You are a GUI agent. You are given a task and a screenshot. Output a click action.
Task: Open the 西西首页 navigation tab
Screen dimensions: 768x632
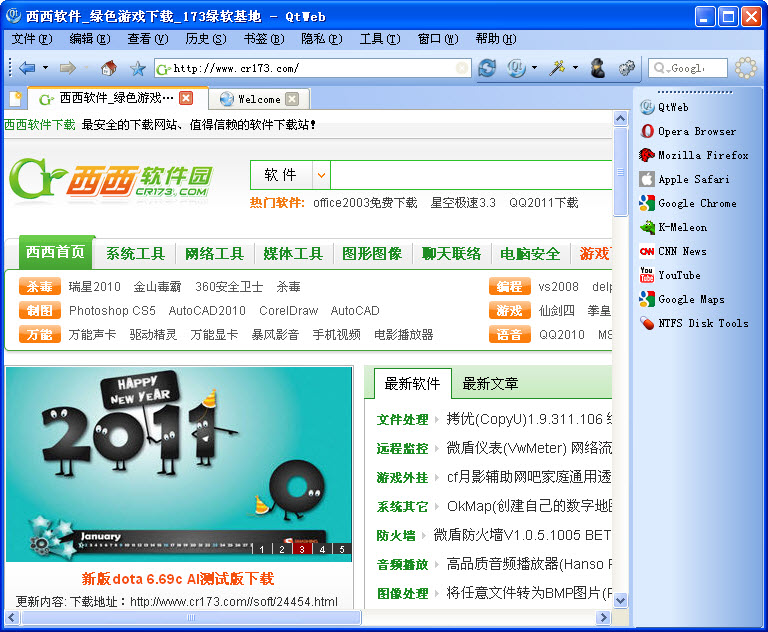click(55, 252)
